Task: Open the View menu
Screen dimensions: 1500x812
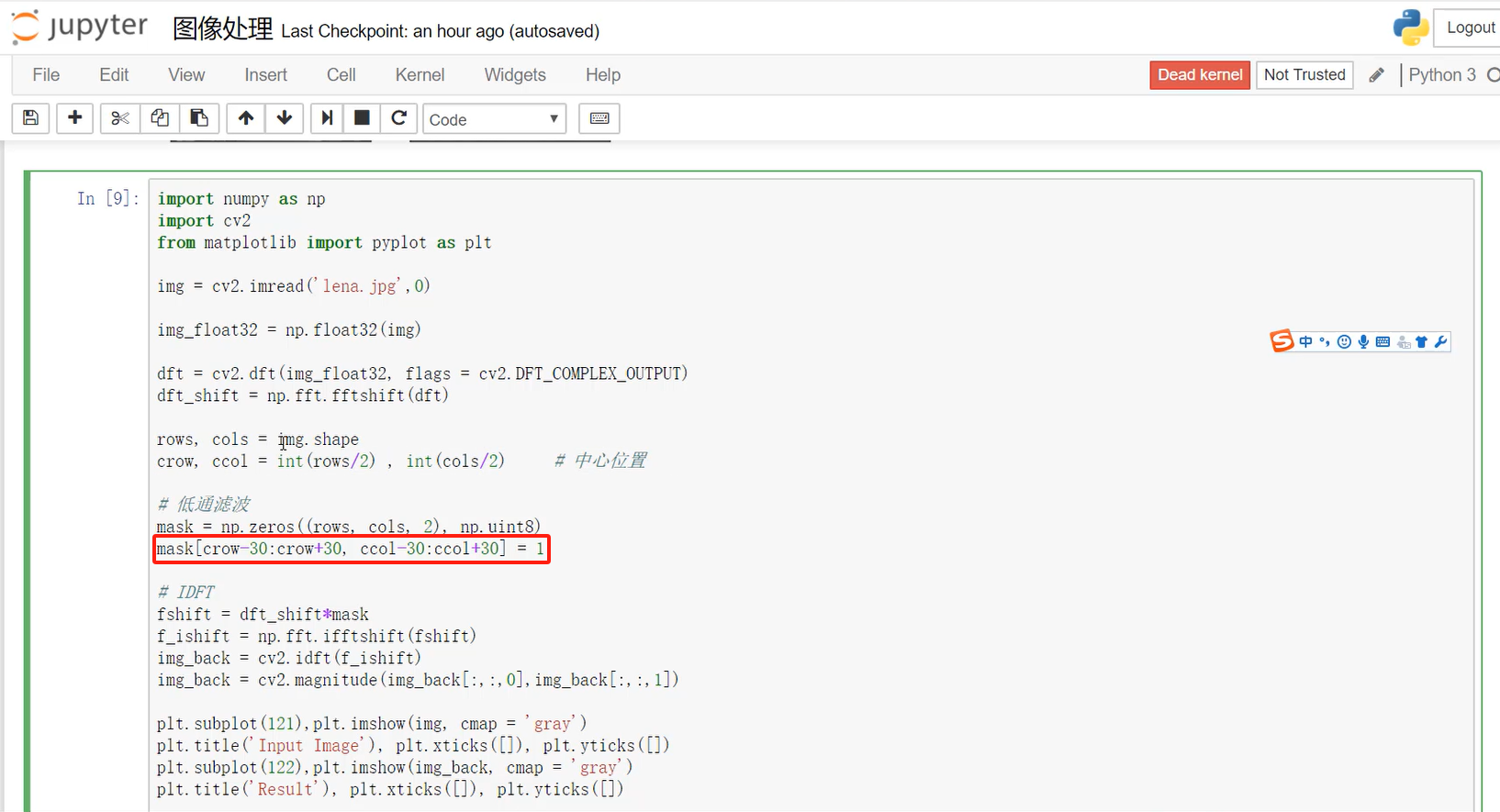Action: tap(186, 75)
